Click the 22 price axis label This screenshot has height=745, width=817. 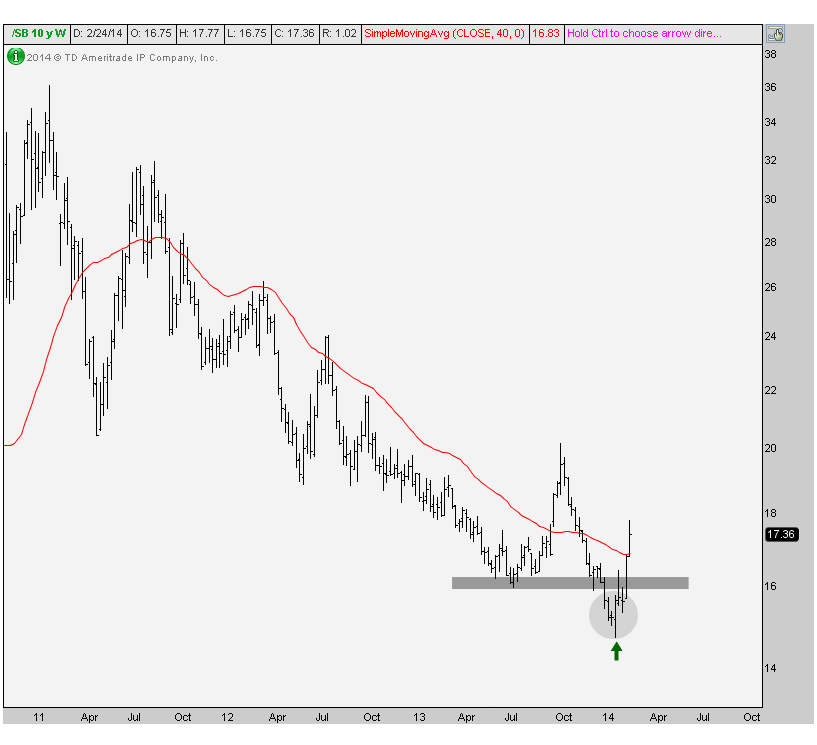click(770, 390)
